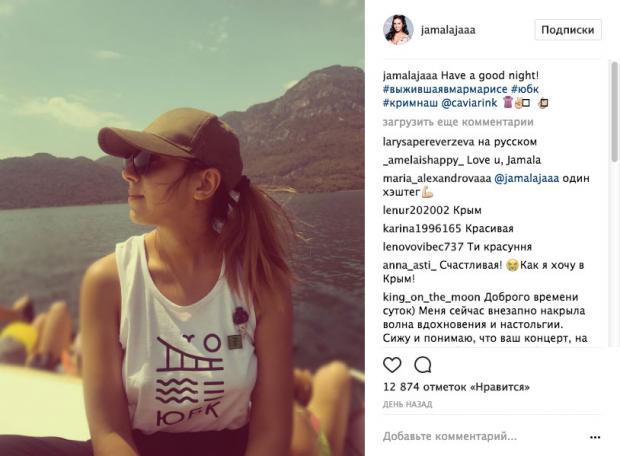Show the 12 874 likes list
The width and height of the screenshot is (620, 456).
tap(456, 387)
